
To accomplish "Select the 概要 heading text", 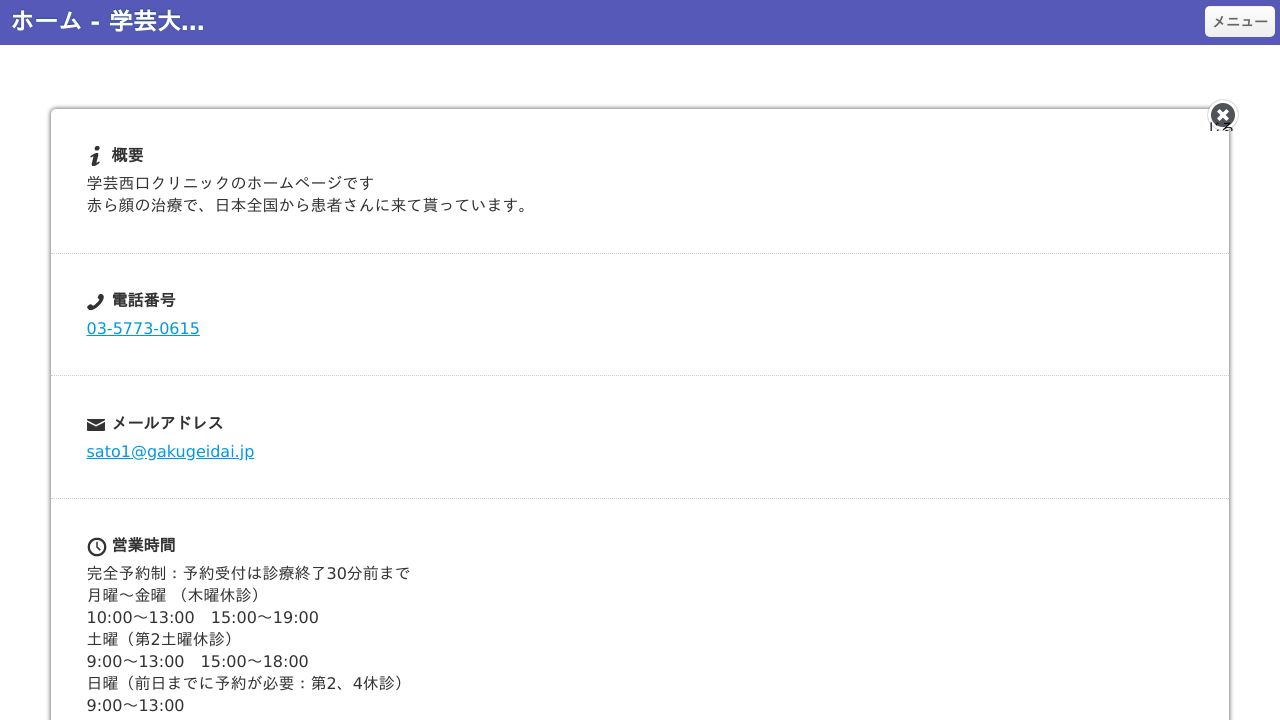I will tap(128, 155).
